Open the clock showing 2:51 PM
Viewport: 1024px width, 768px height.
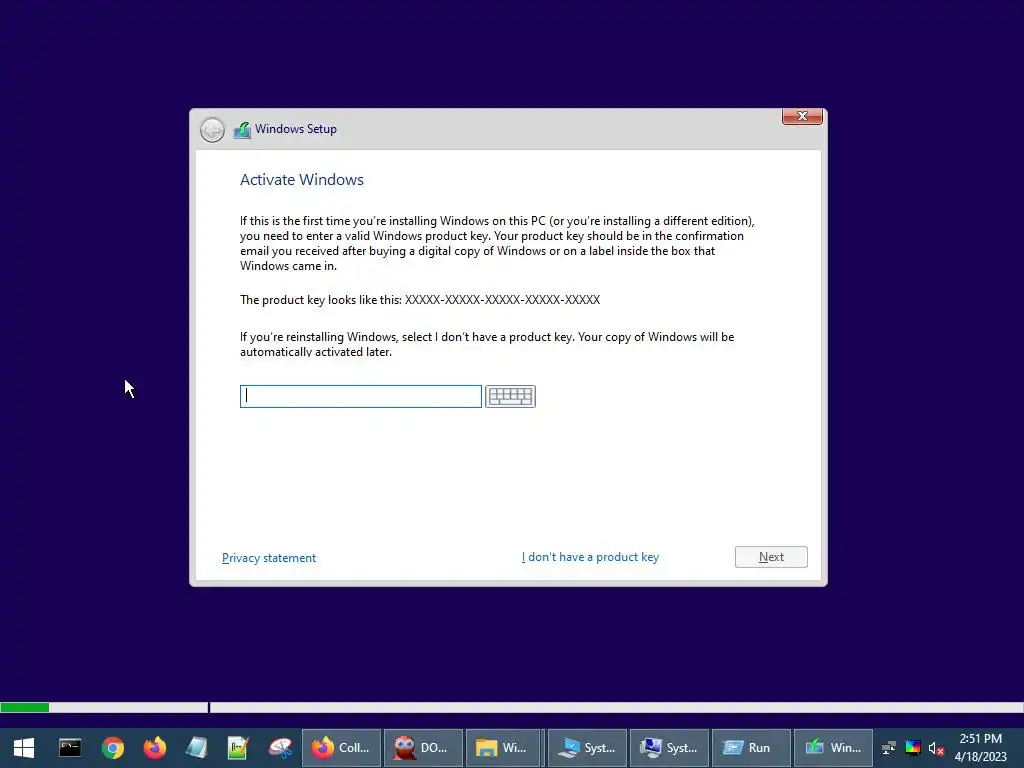point(980,748)
